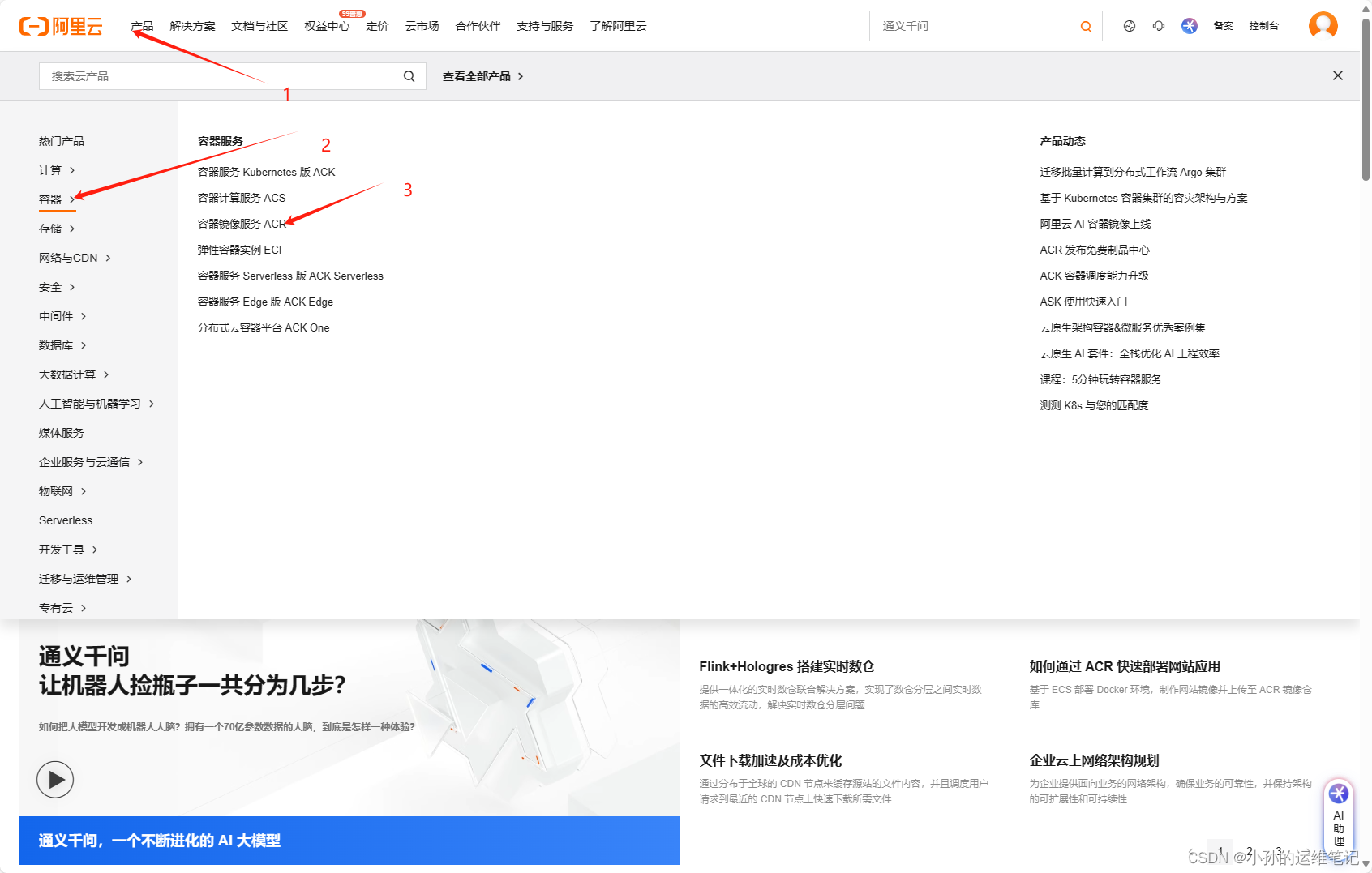Expand the 计算 category
1372x873 pixels.
[x=57, y=170]
